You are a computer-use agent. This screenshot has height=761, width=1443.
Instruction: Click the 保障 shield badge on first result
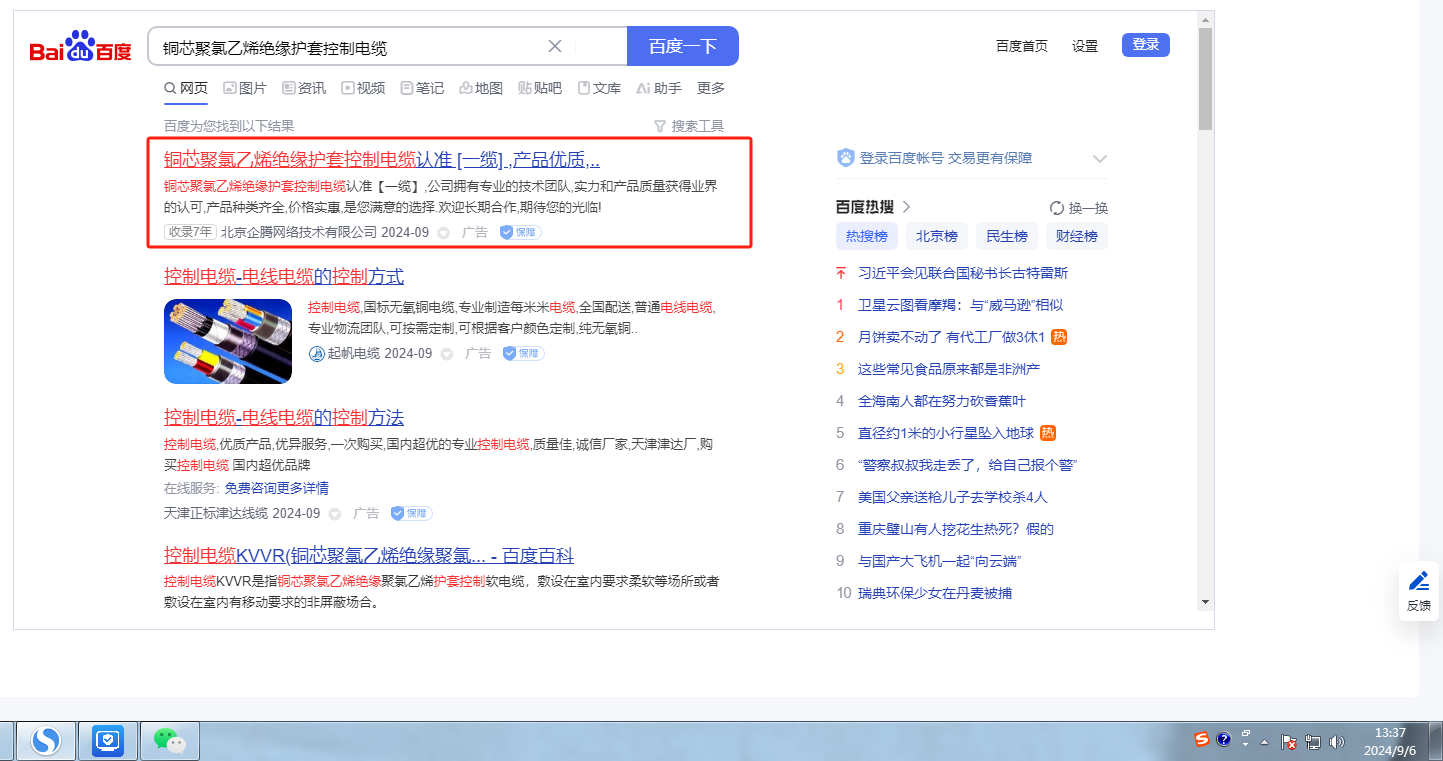tap(520, 232)
